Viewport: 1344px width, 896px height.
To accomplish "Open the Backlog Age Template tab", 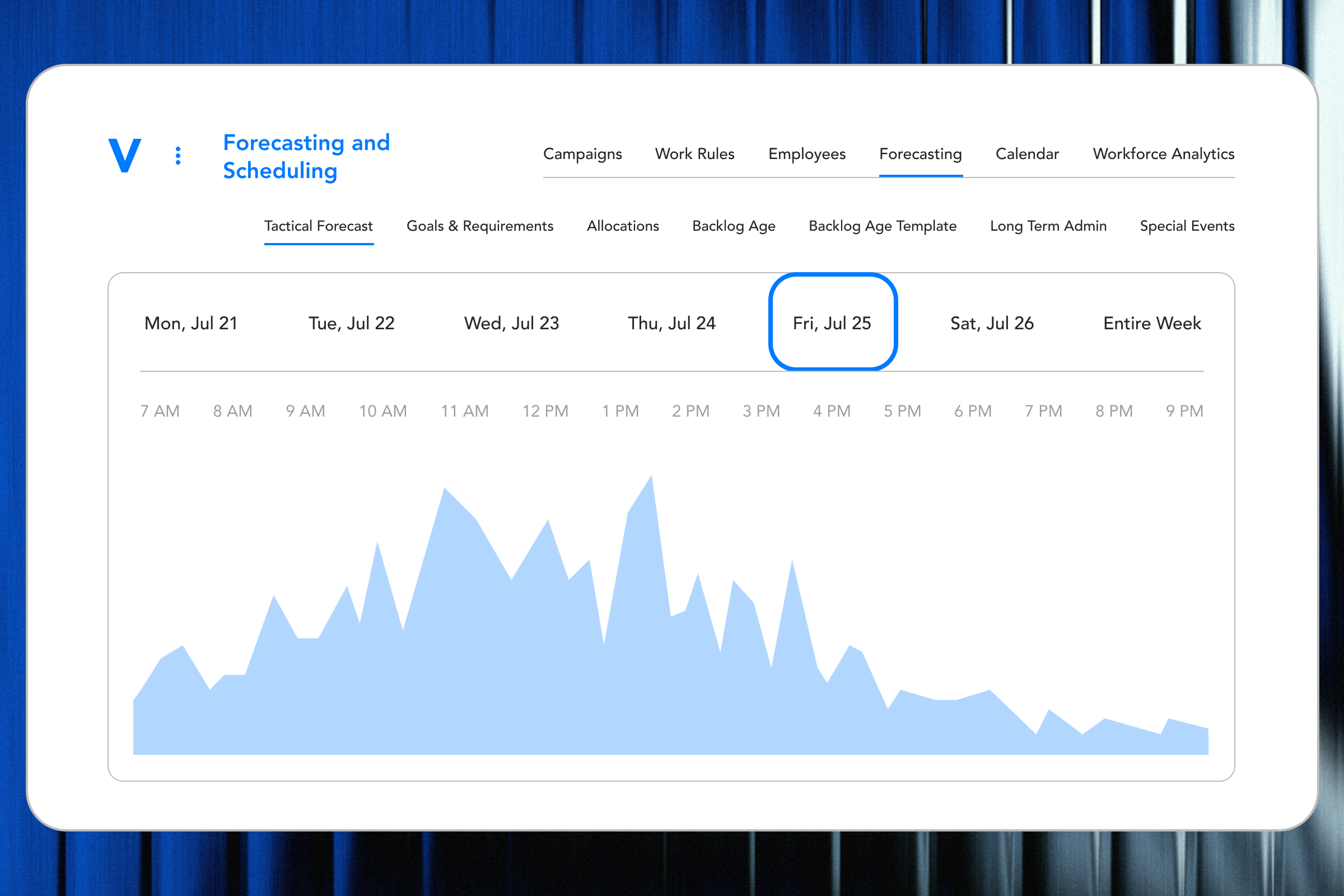I will tap(881, 226).
